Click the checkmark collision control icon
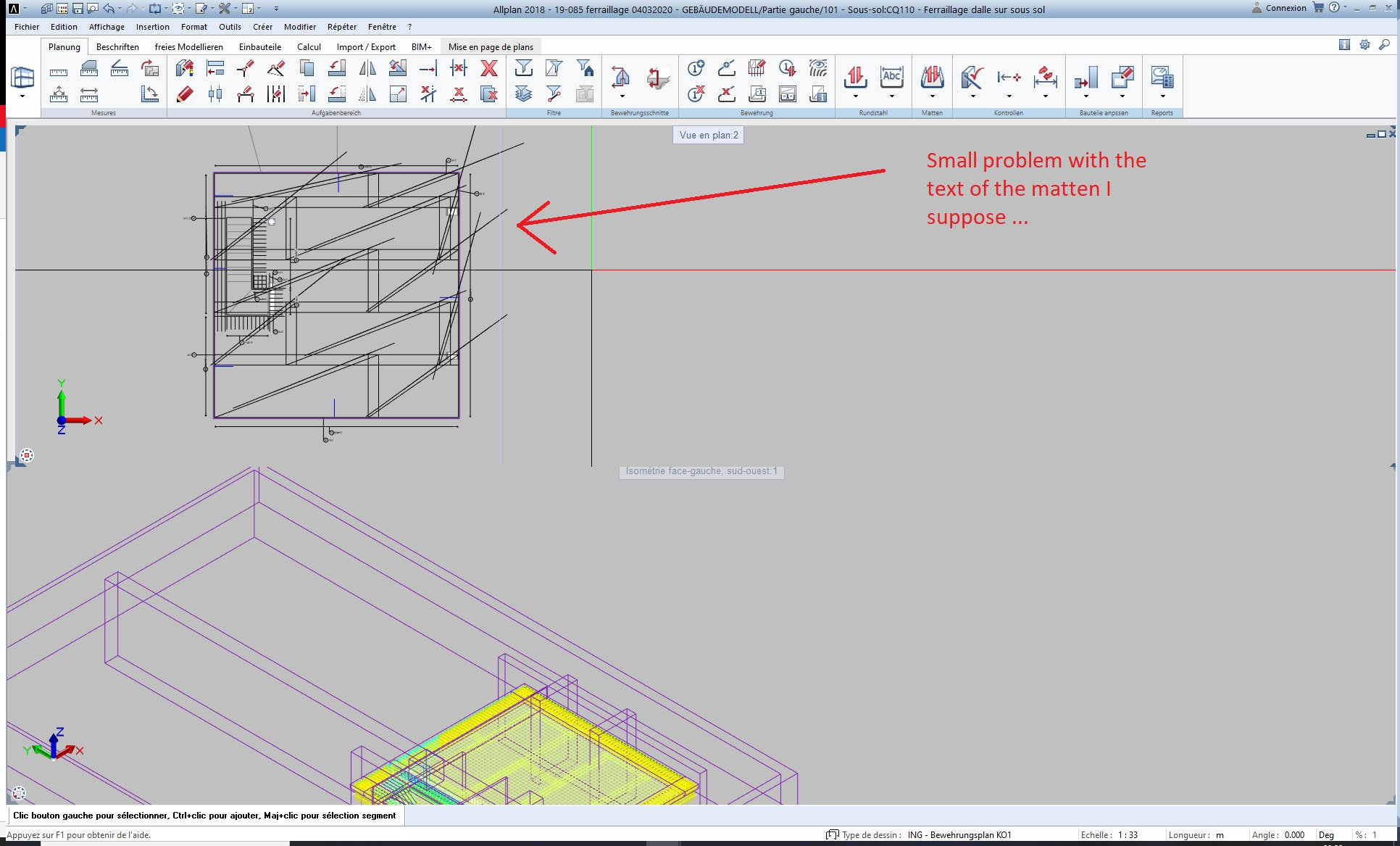Screen dimensions: 1400x846 (x=972, y=77)
